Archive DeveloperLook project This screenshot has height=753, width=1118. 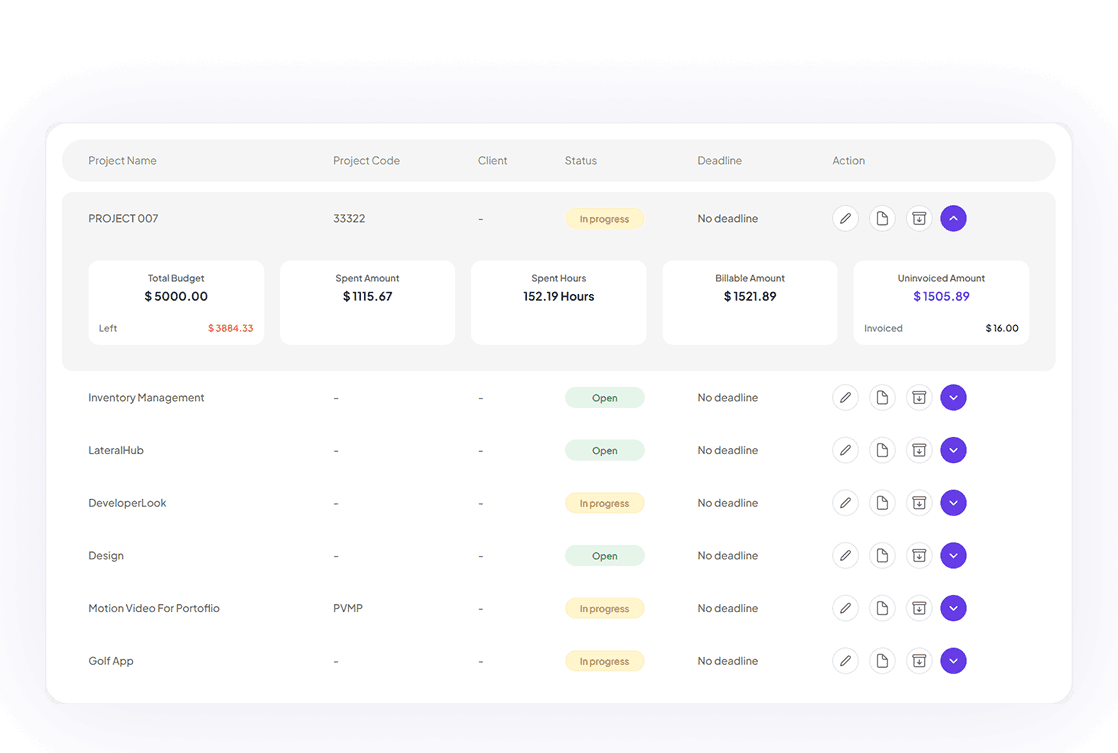[x=919, y=503]
